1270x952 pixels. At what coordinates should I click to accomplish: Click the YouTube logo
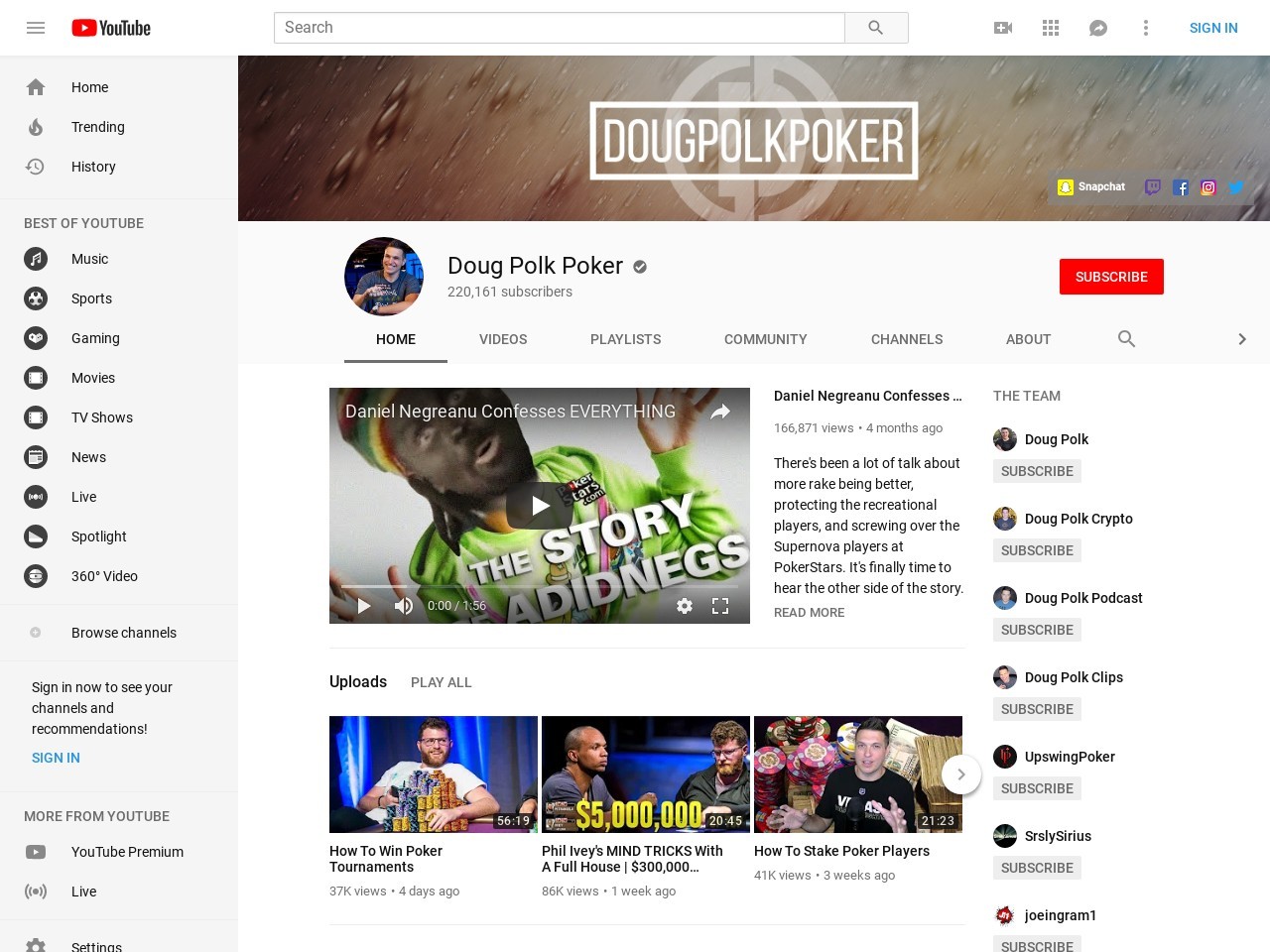pyautogui.click(x=111, y=28)
